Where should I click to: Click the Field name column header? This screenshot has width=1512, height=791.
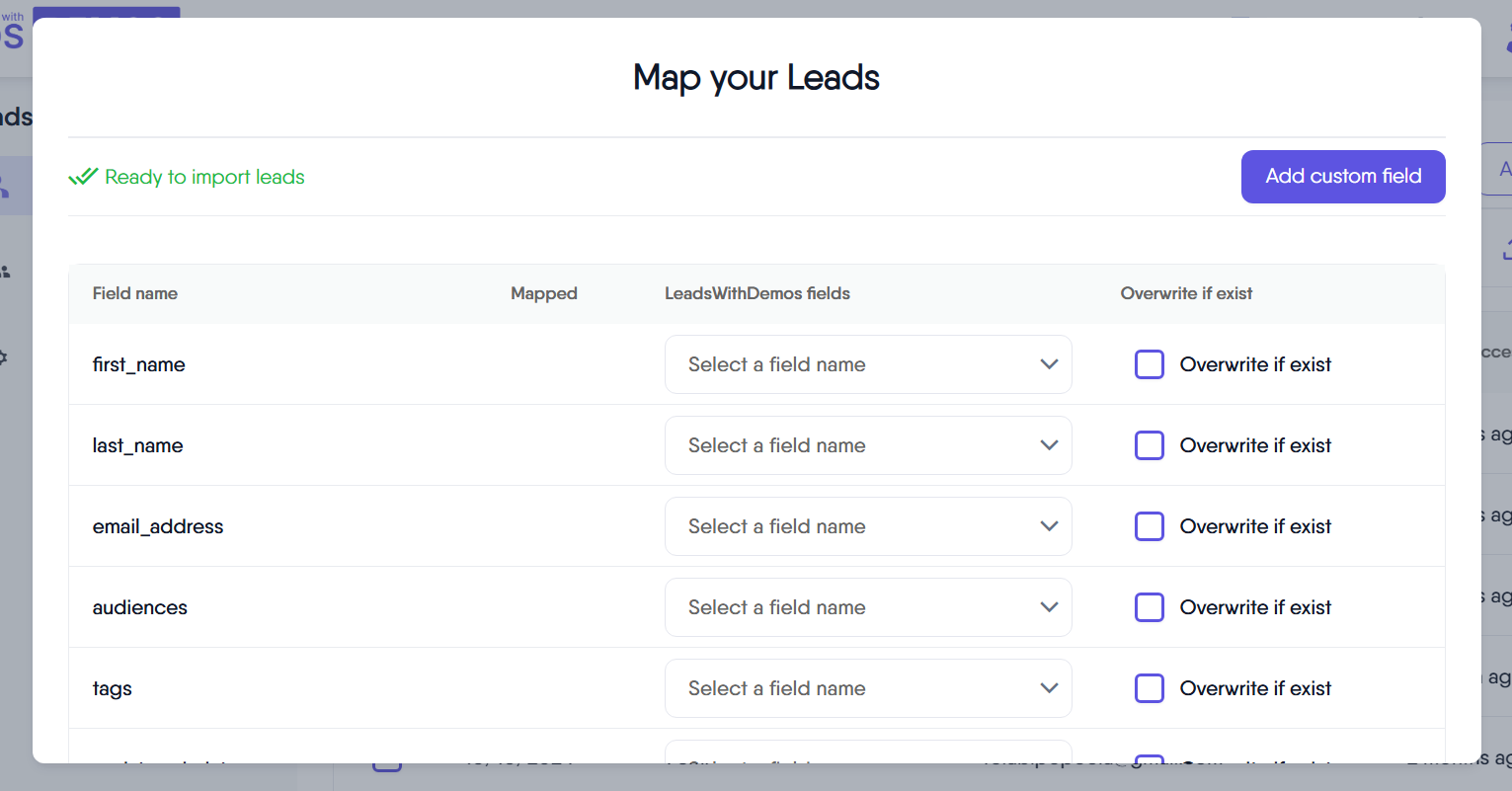[135, 293]
